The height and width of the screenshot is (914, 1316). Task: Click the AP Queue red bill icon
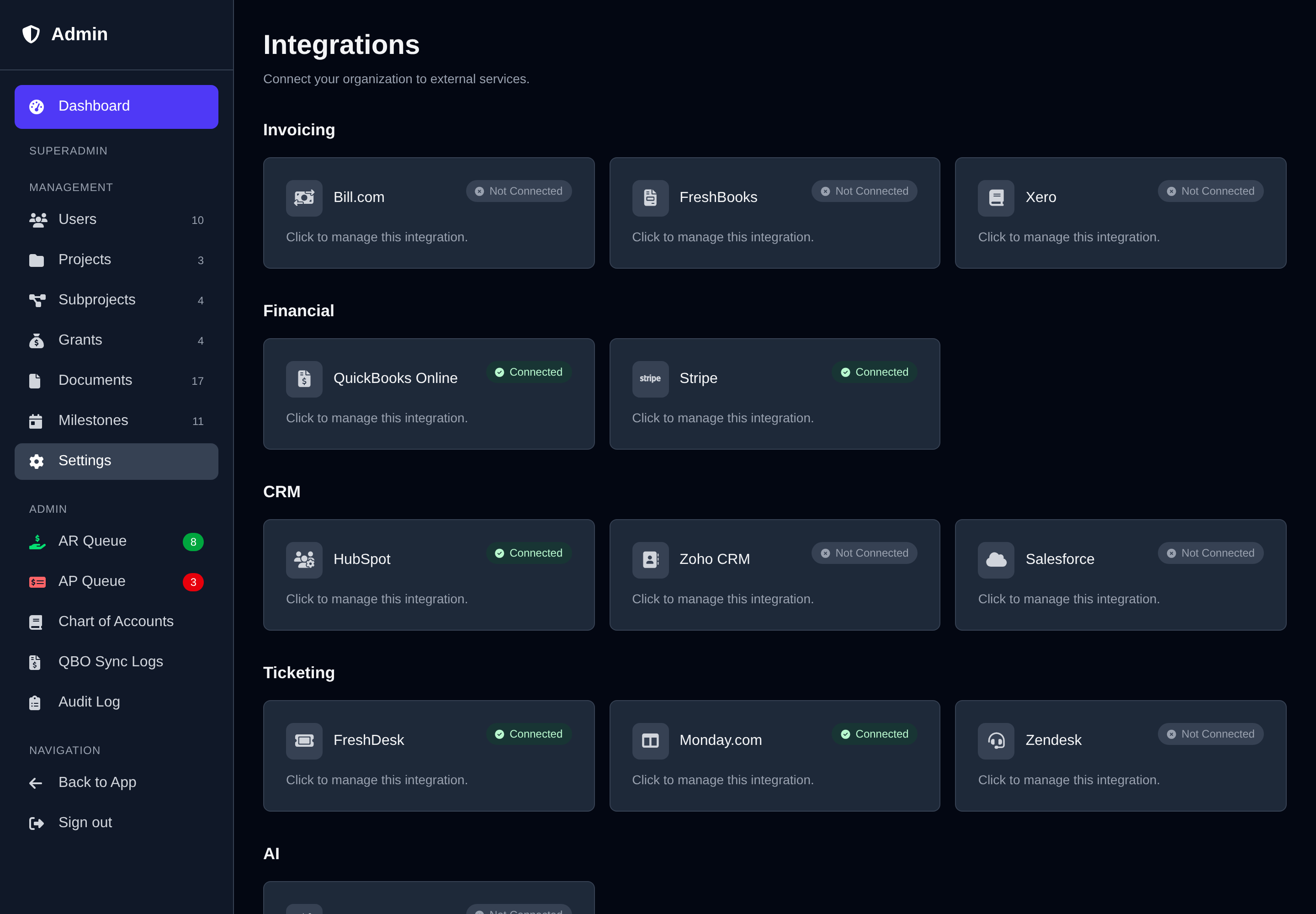[37, 582]
